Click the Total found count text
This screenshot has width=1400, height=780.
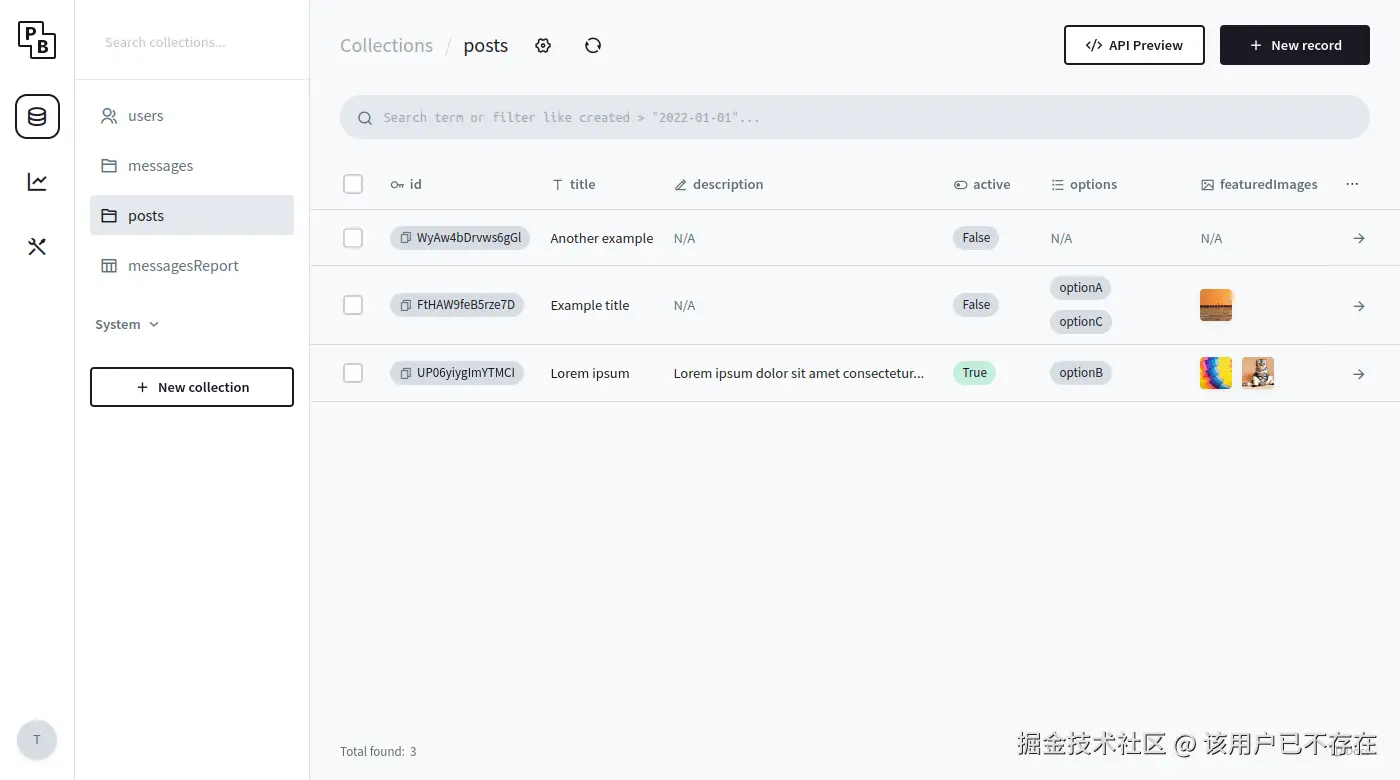tap(378, 751)
